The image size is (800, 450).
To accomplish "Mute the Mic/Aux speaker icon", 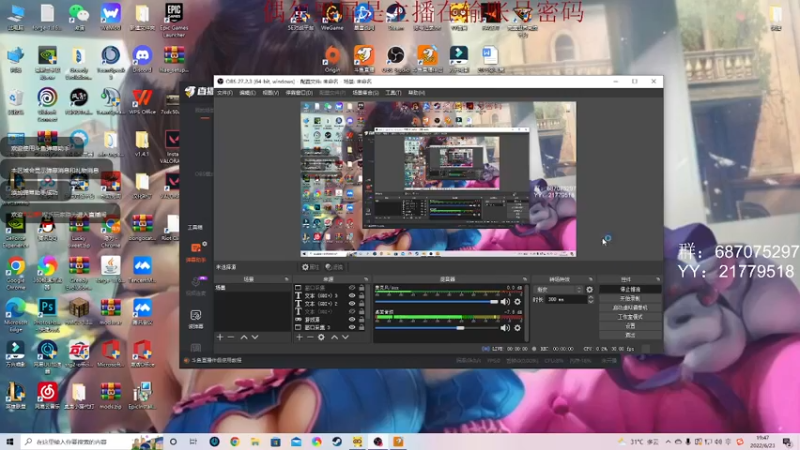I will coord(505,302).
